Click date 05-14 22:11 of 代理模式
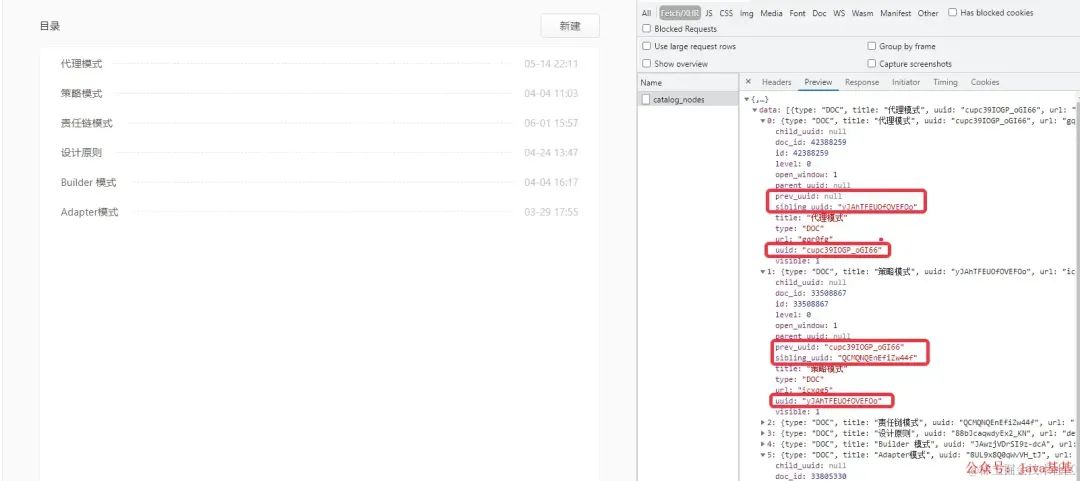The height and width of the screenshot is (481, 1080). (551, 64)
